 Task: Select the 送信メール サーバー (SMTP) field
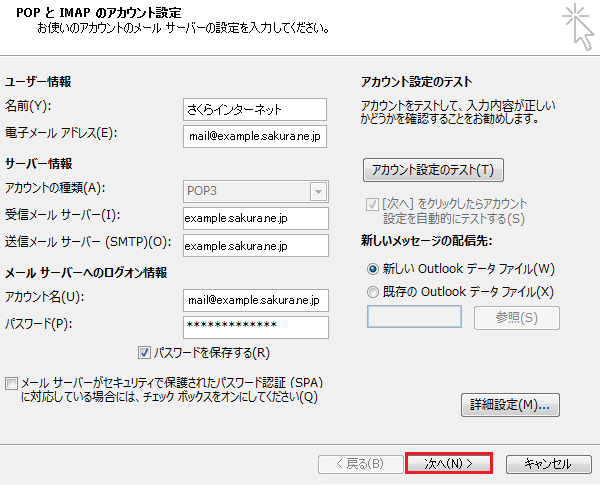pos(255,245)
